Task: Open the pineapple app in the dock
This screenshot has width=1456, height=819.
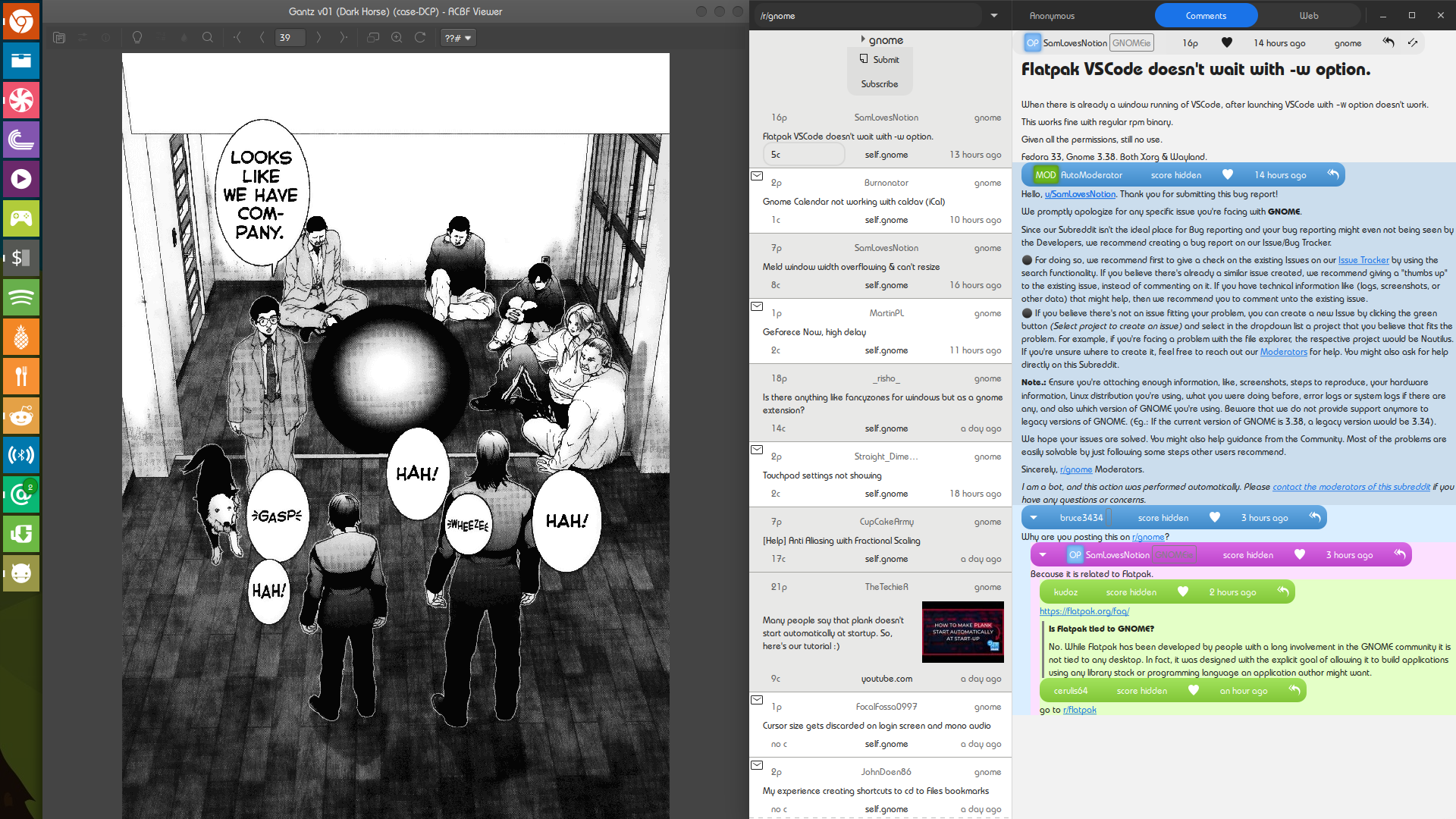Action: [x=21, y=337]
